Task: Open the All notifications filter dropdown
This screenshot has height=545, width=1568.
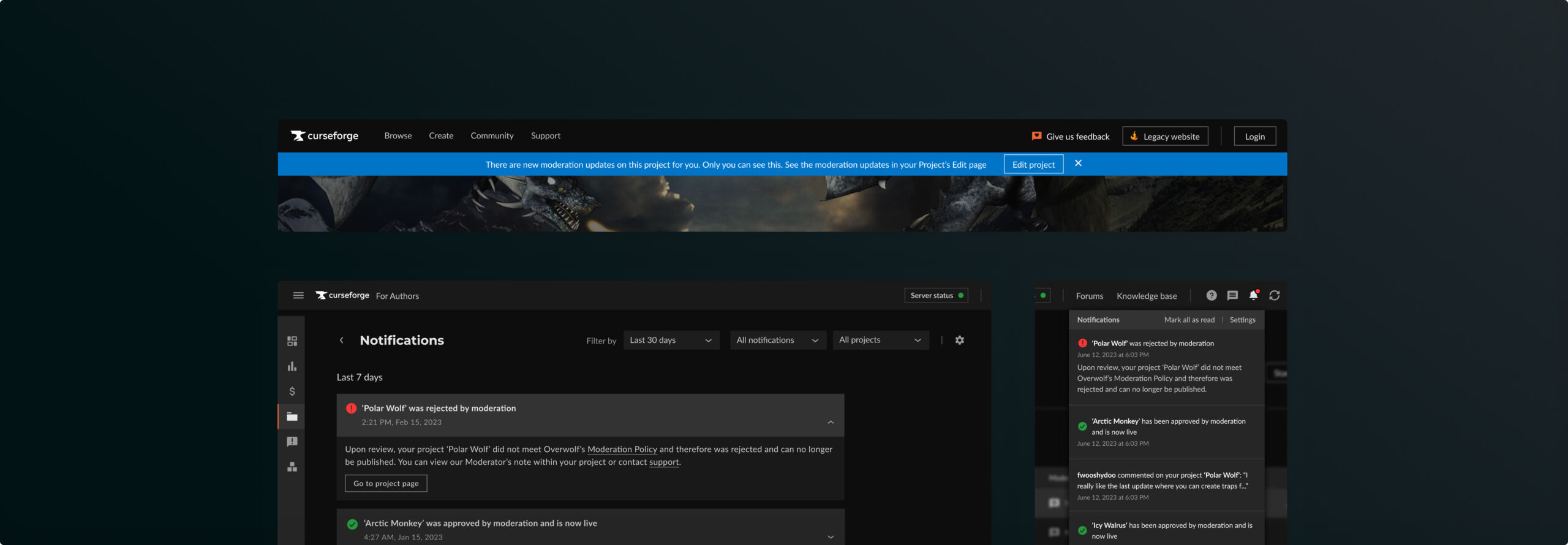Action: [778, 340]
